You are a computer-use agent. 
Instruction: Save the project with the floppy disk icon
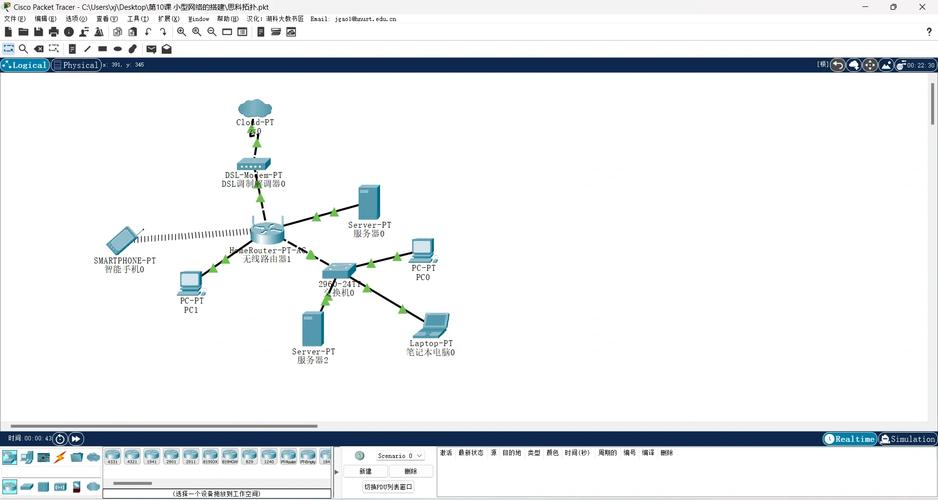(x=38, y=32)
